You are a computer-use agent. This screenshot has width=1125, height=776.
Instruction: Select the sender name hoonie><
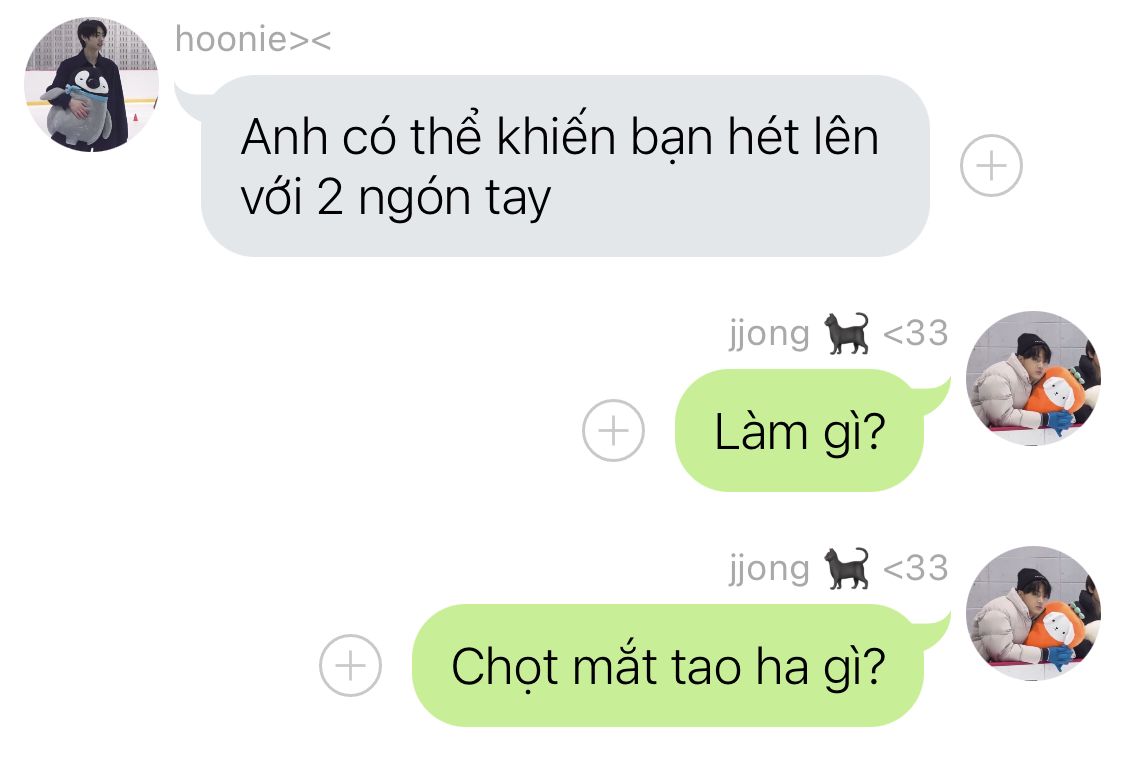point(253,39)
